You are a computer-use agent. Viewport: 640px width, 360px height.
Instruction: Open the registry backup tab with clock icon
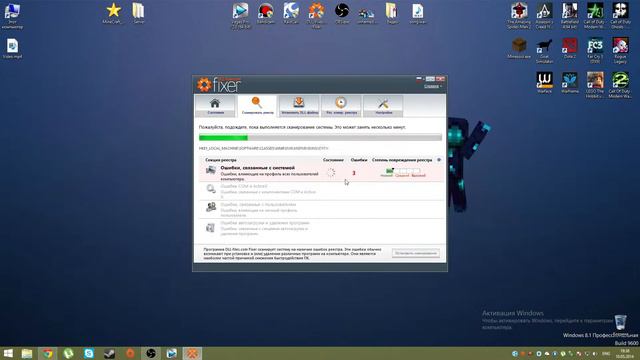tap(341, 106)
